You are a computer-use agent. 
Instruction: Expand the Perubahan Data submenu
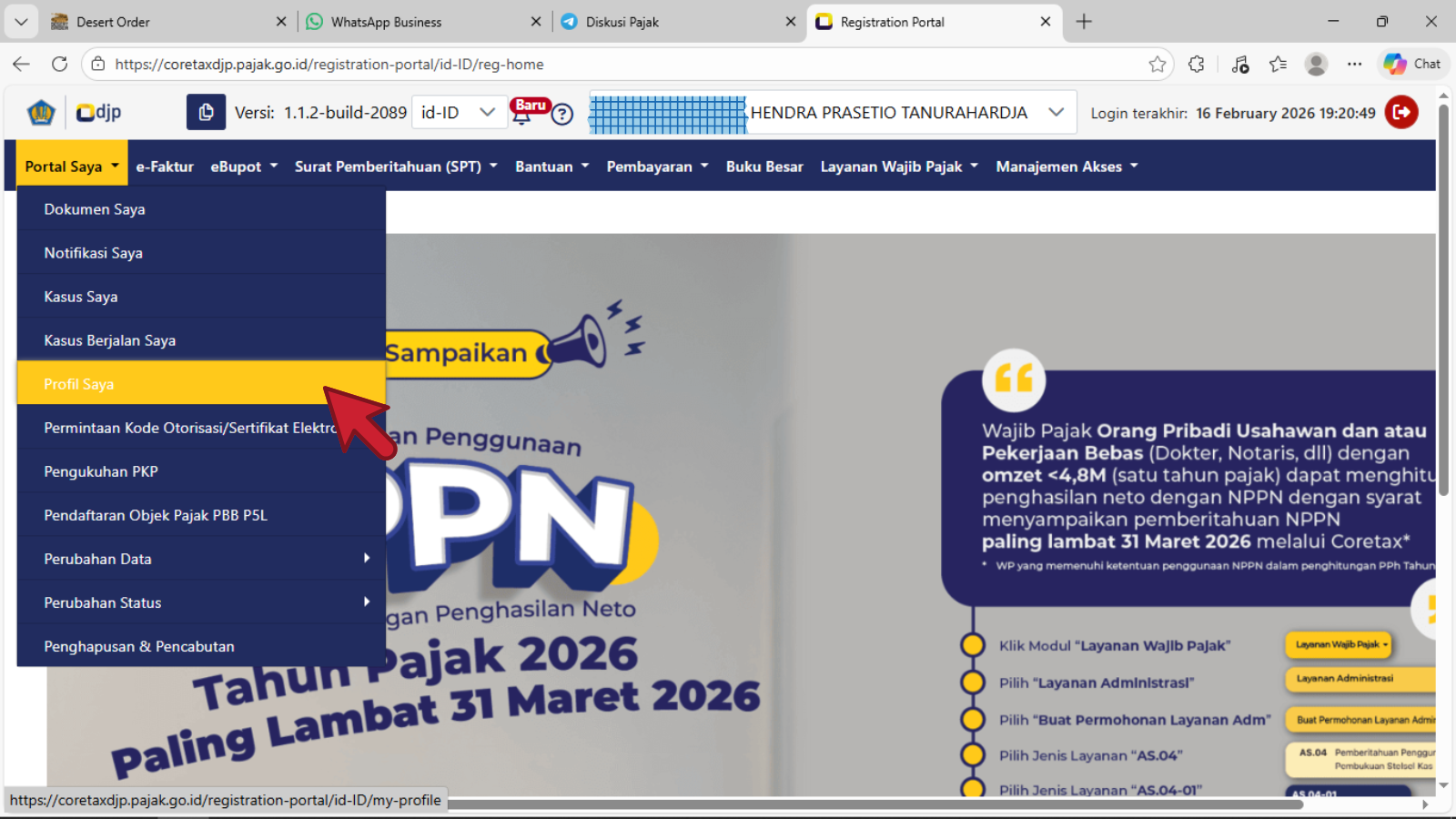coord(200,559)
